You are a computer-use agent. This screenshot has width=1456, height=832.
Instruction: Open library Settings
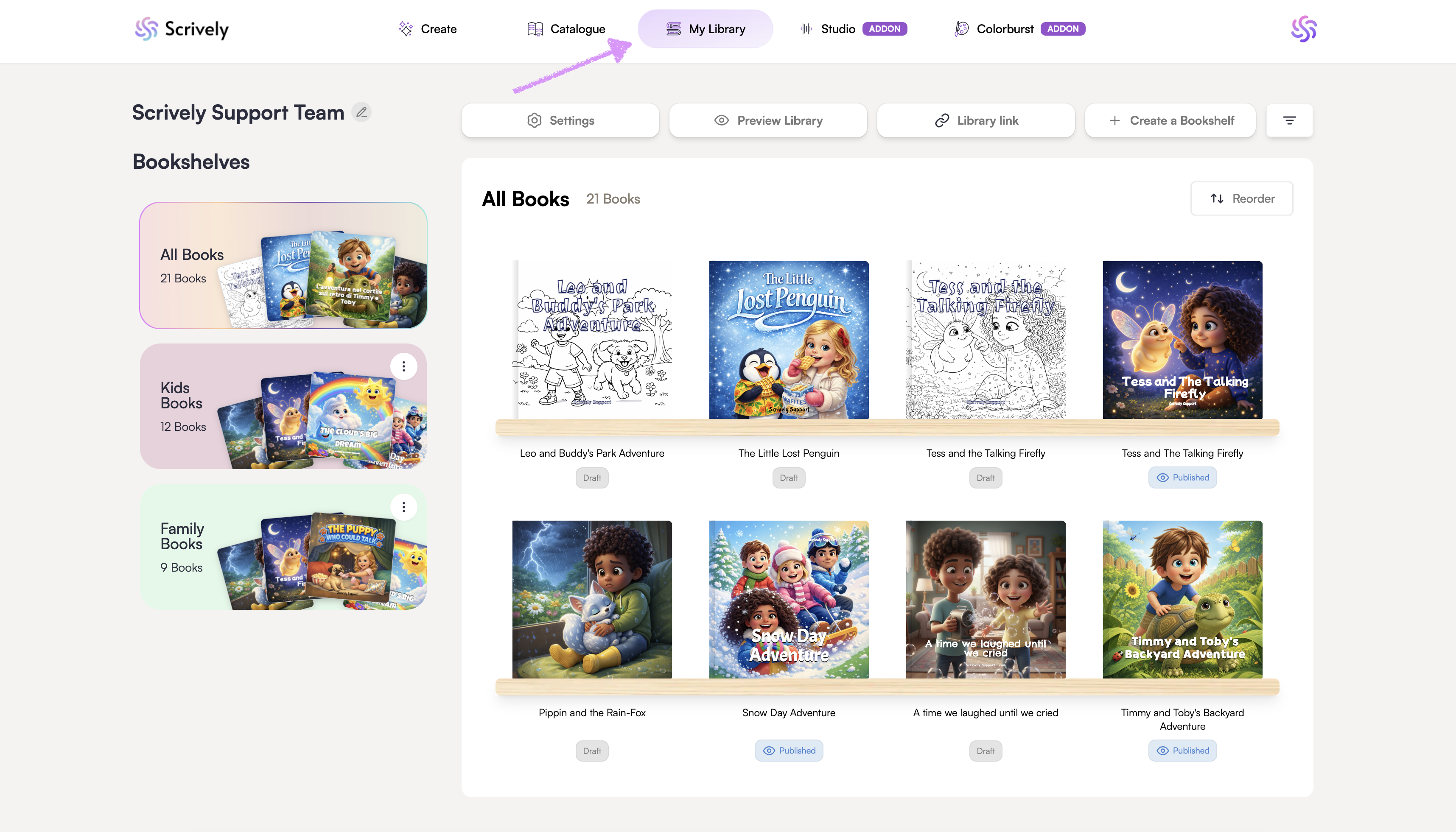pos(560,120)
